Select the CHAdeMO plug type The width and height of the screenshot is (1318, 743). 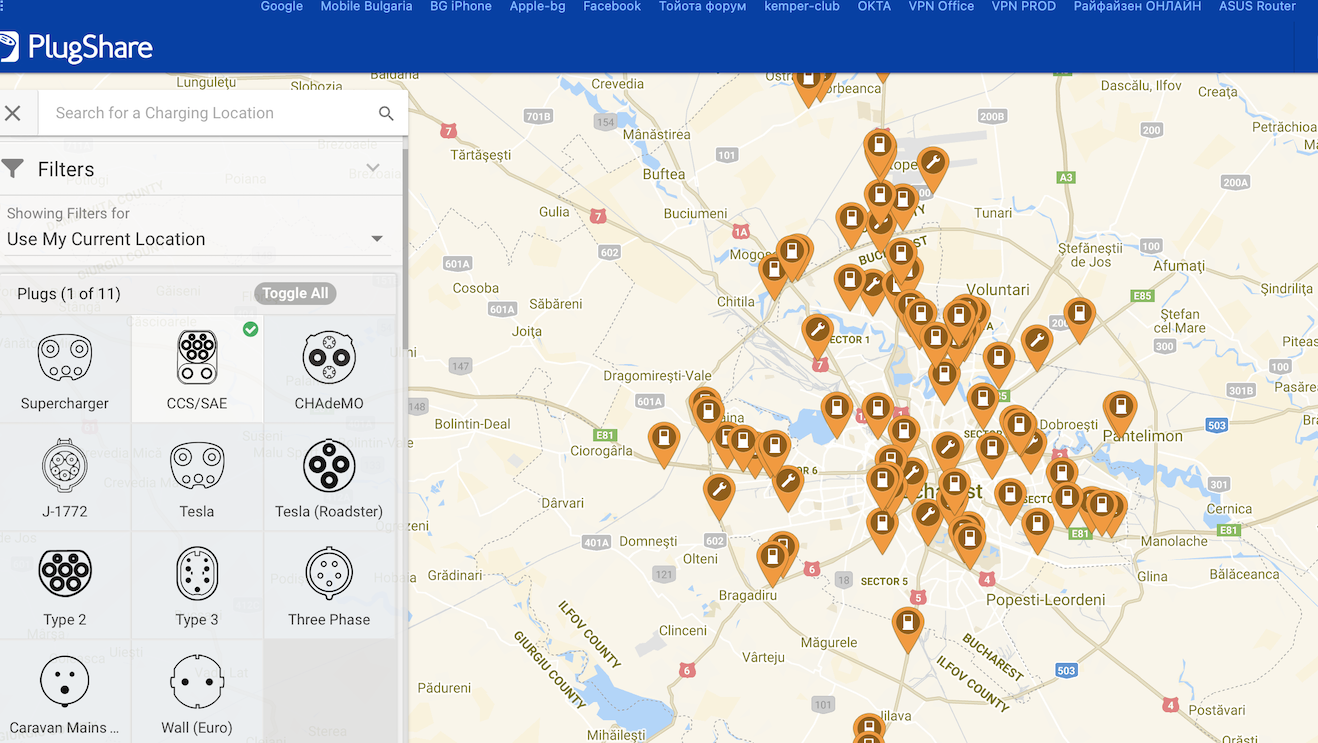[329, 360]
